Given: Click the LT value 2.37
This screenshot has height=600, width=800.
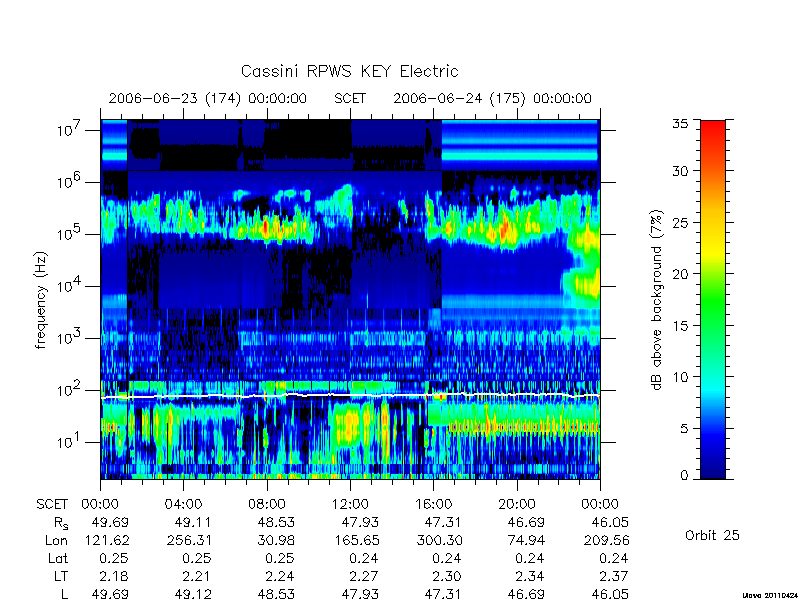Looking at the screenshot, I should click(x=613, y=576).
